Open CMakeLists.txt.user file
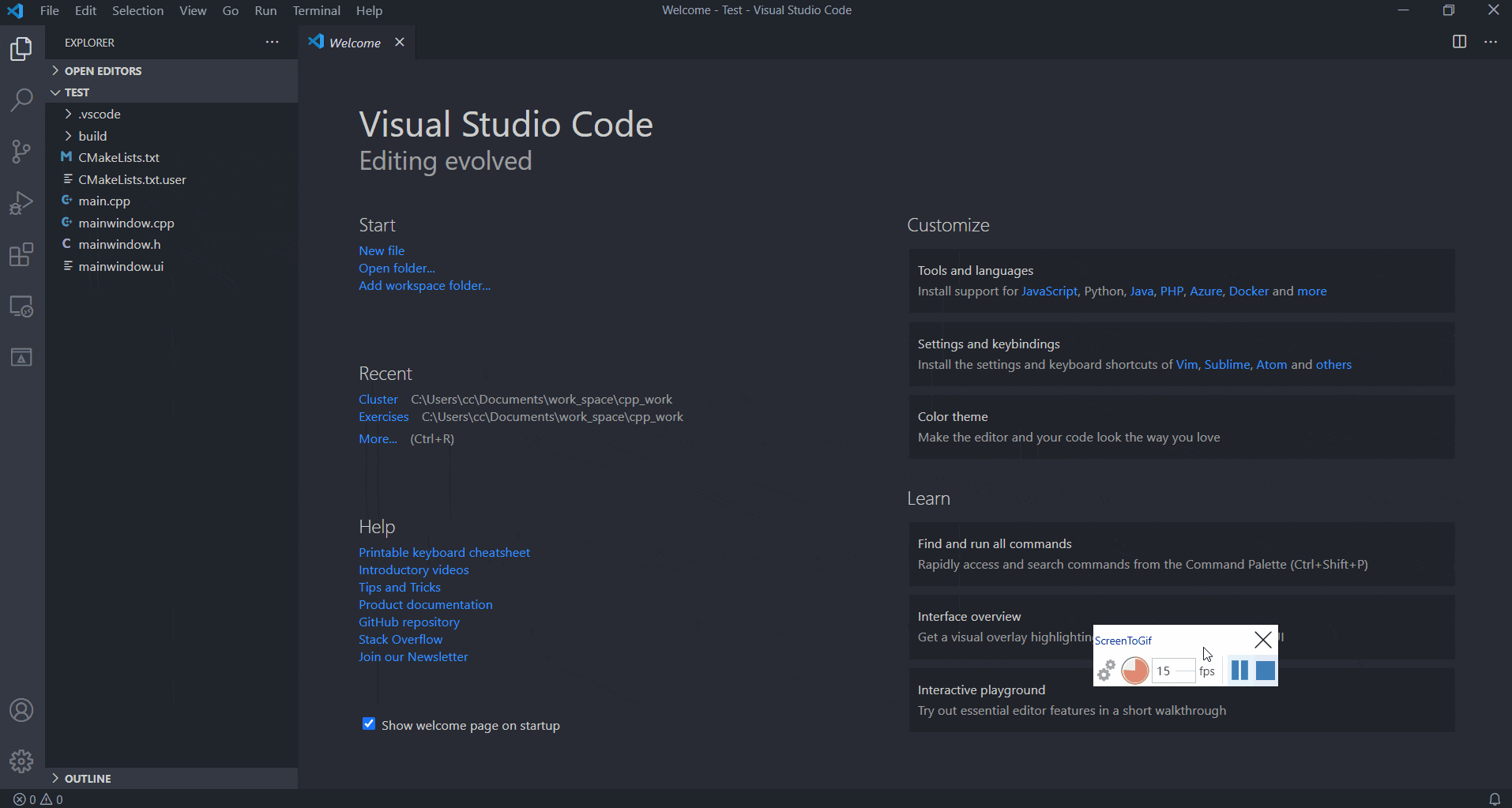Screen dimensions: 1512x808 click(x=171, y=179)
